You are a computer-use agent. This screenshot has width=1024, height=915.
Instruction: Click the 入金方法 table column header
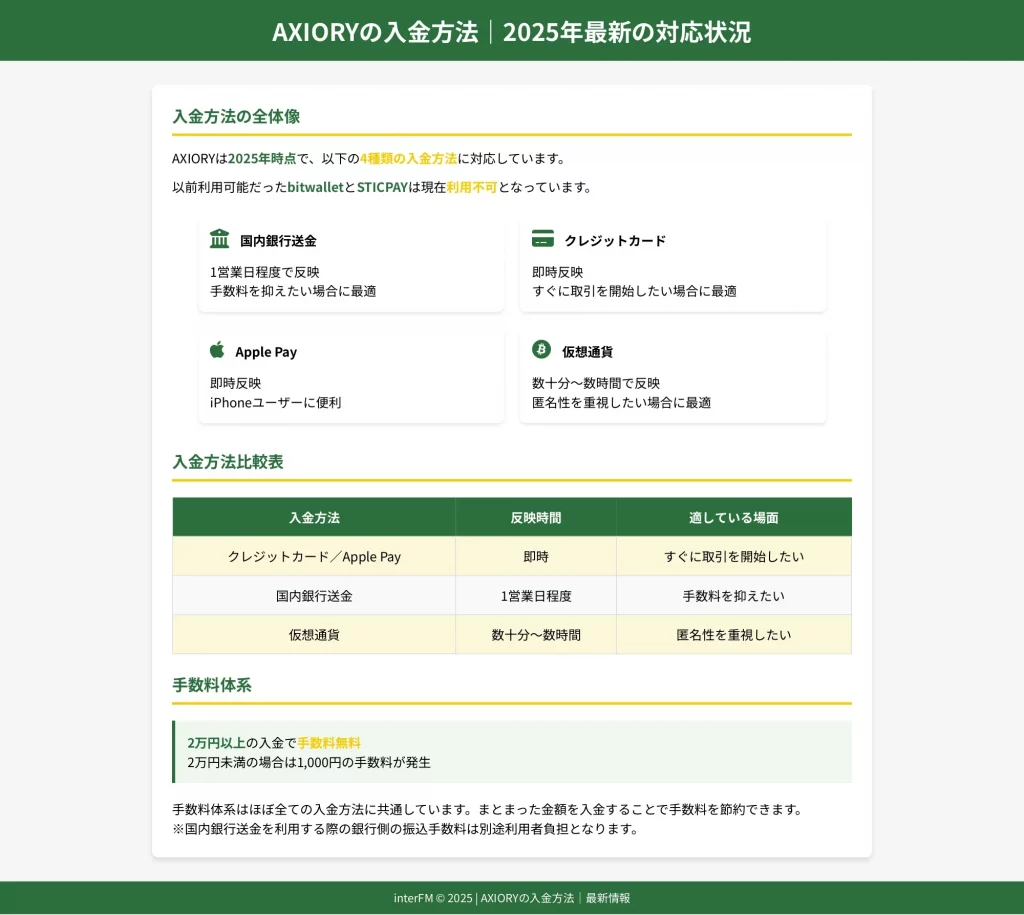click(314, 517)
